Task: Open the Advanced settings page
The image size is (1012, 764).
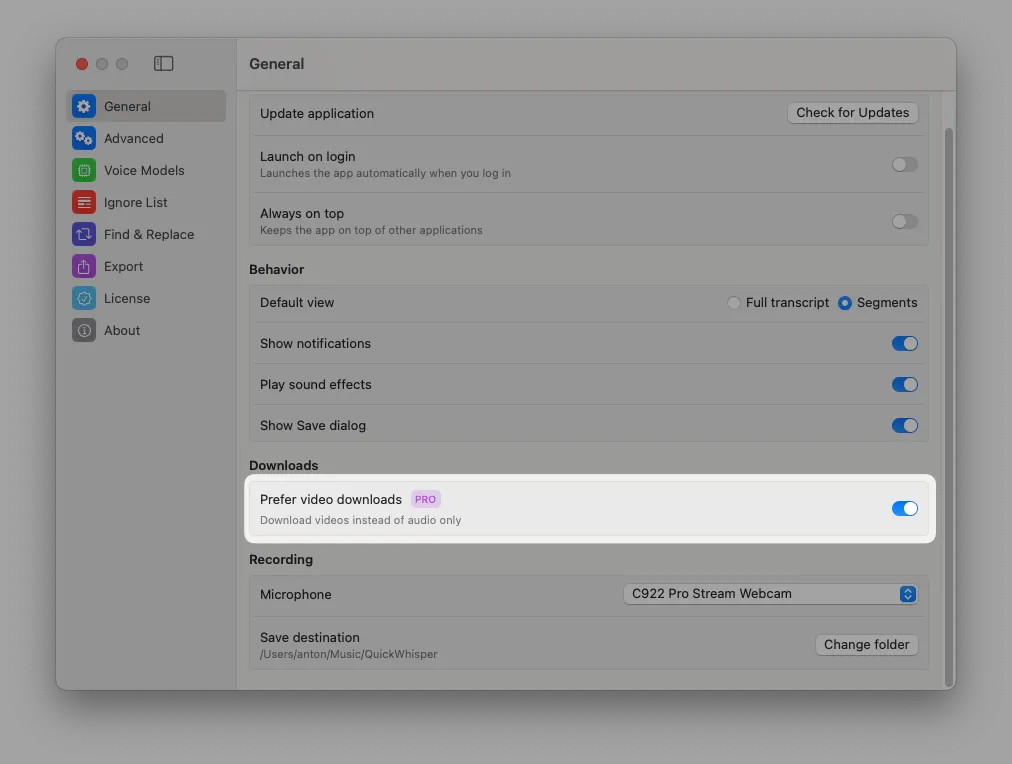Action: 147,138
